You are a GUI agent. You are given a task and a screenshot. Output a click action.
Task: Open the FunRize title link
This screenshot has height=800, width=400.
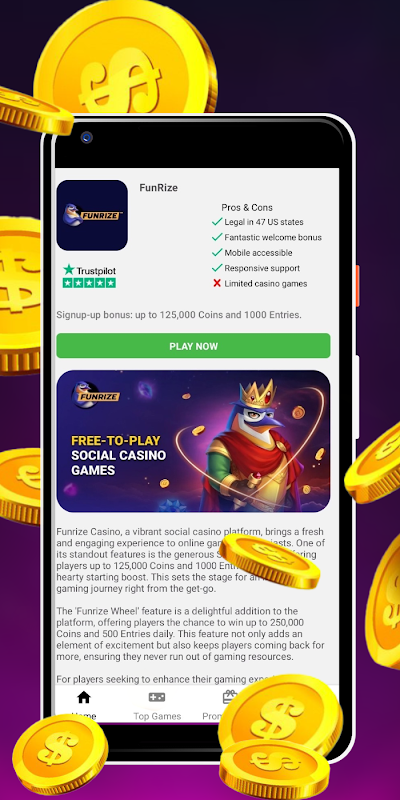click(x=159, y=188)
